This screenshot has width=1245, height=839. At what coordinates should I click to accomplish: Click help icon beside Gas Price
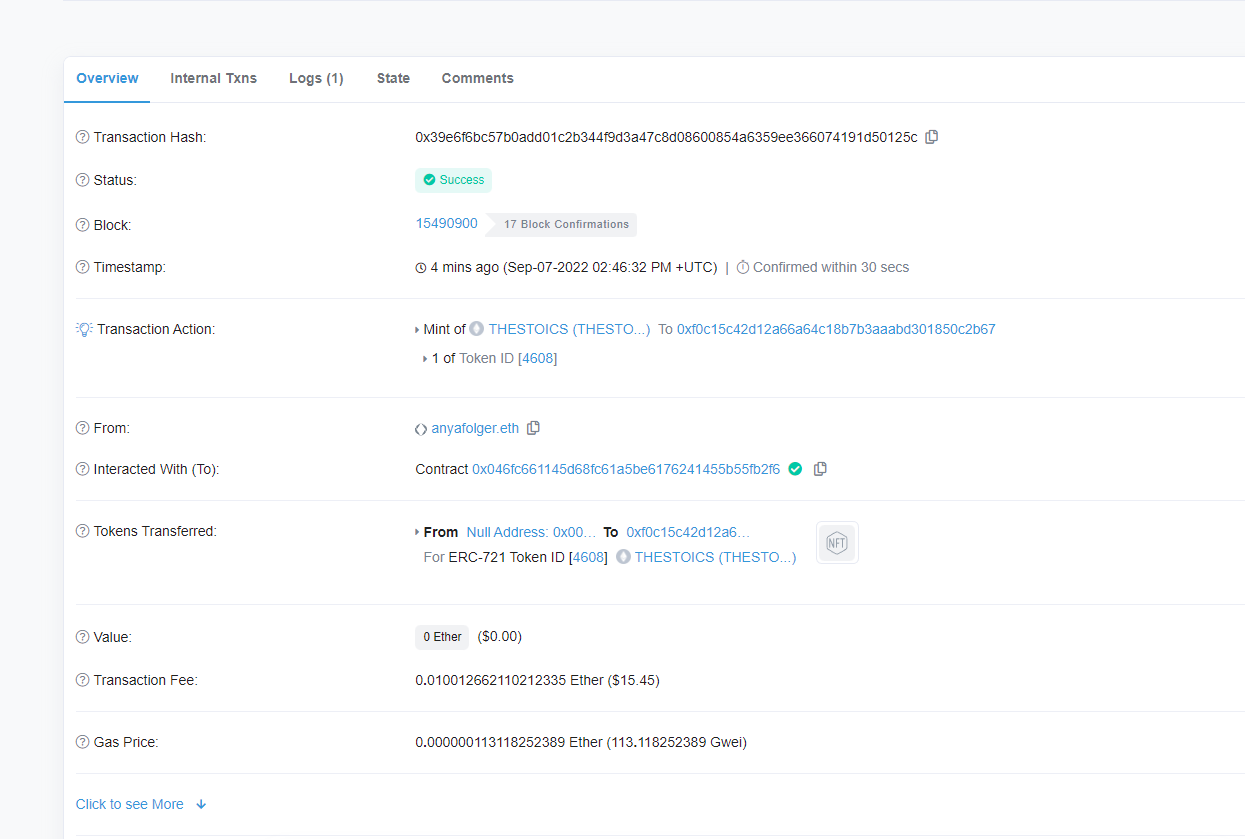[83, 742]
